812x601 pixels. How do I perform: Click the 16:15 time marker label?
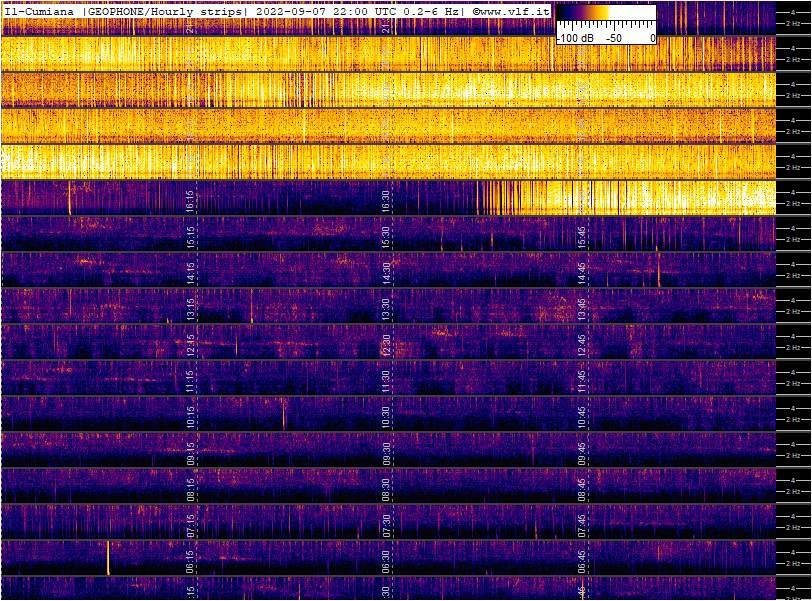190,200
